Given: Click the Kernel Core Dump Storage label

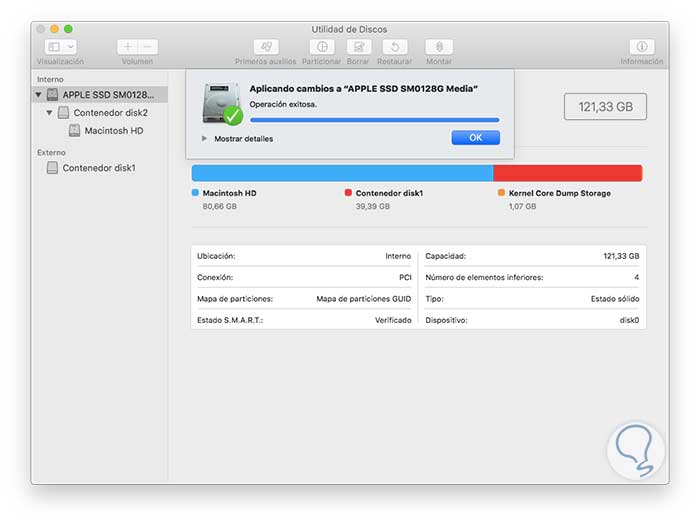Looking at the screenshot, I should click(560, 193).
